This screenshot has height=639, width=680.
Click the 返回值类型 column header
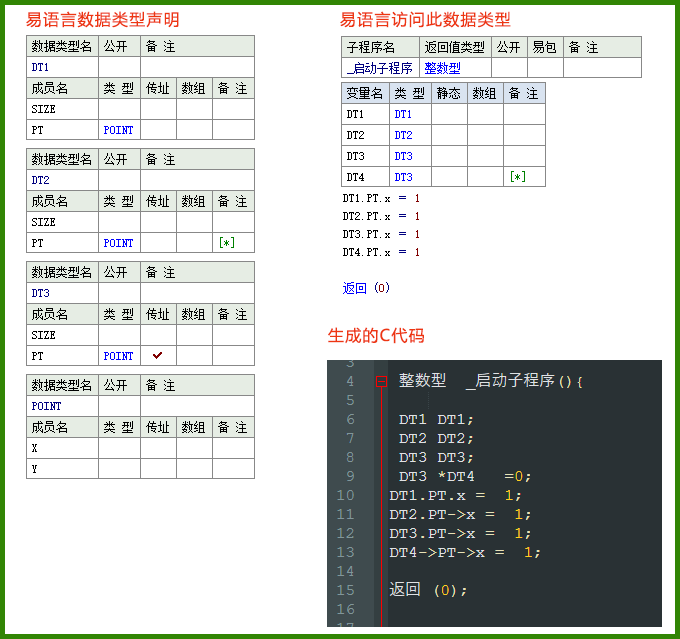(x=454, y=47)
